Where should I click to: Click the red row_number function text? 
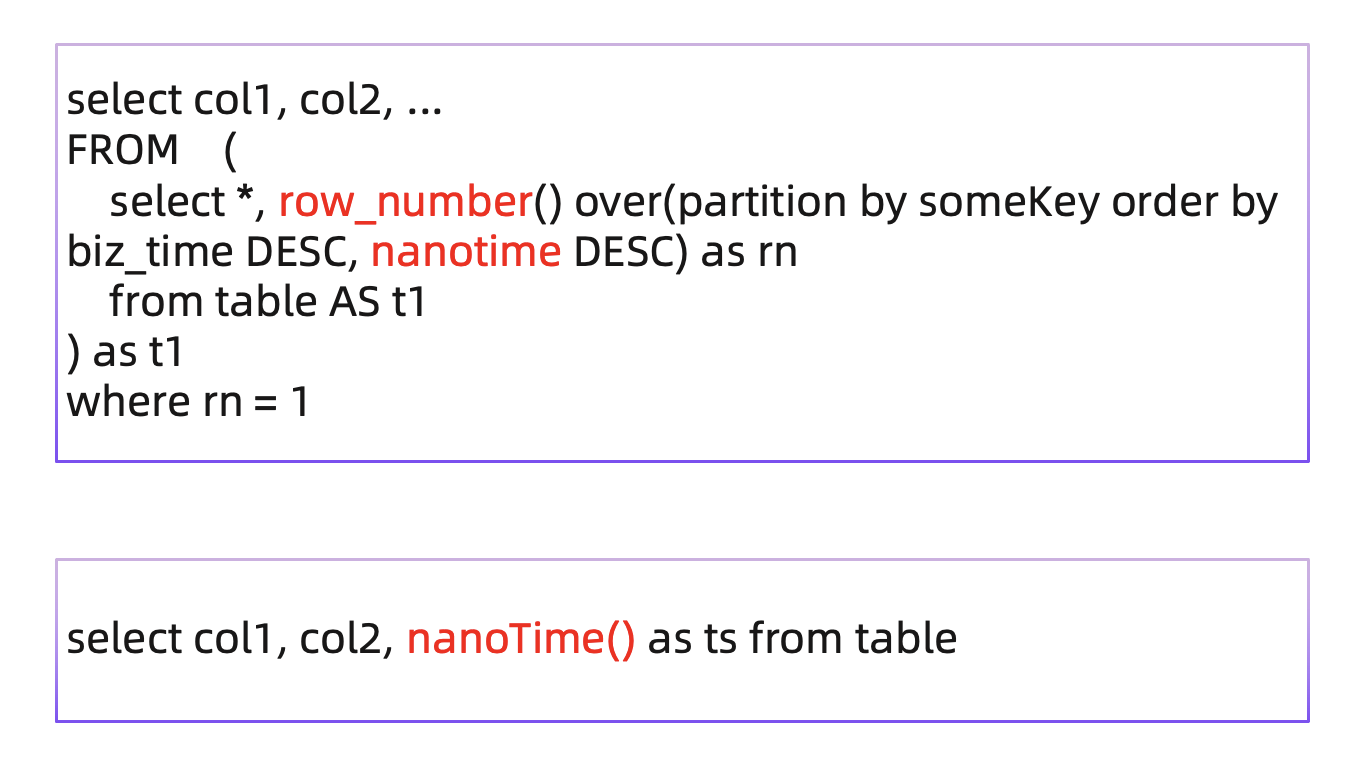404,203
